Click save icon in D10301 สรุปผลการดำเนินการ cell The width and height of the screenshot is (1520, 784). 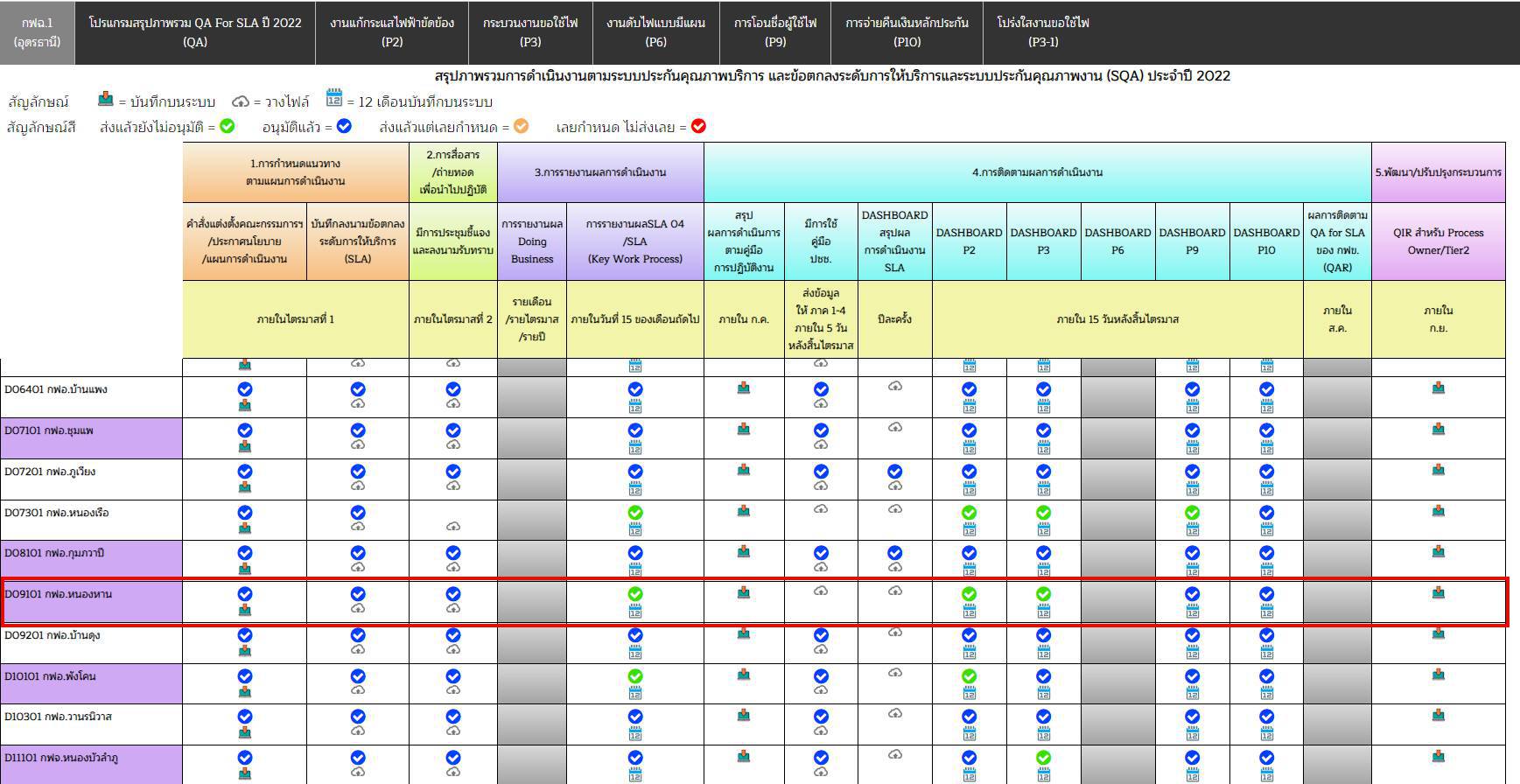click(743, 715)
